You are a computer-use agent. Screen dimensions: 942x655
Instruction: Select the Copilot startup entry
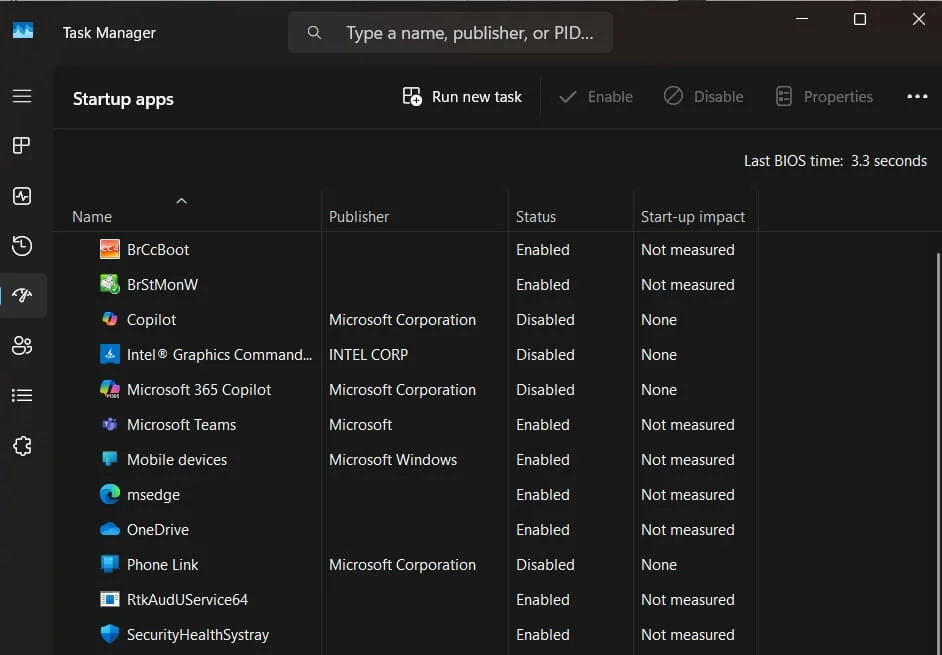(x=151, y=320)
